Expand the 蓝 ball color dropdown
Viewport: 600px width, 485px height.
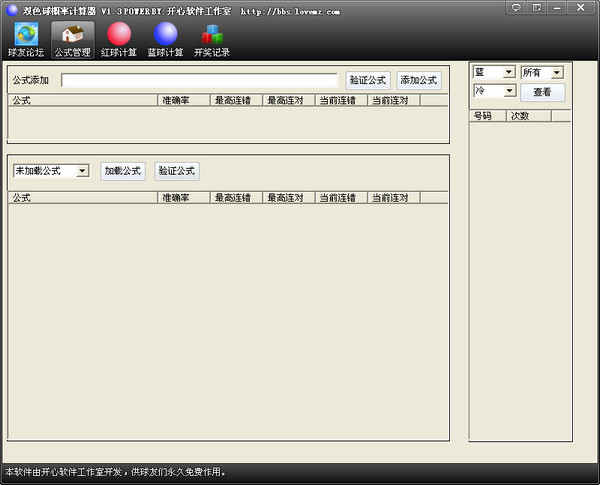click(x=509, y=72)
